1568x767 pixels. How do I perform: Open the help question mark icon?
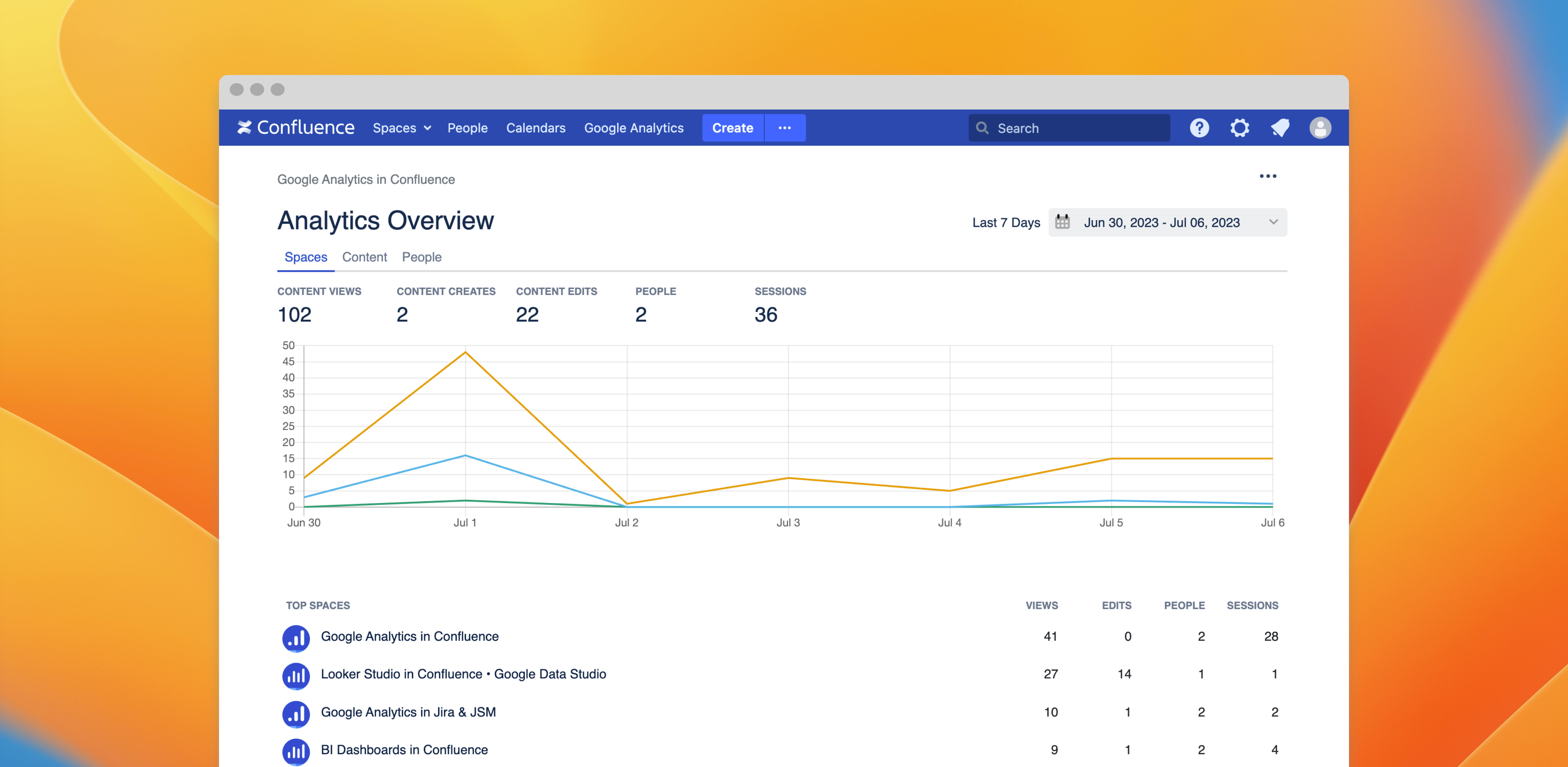pyautogui.click(x=1199, y=128)
